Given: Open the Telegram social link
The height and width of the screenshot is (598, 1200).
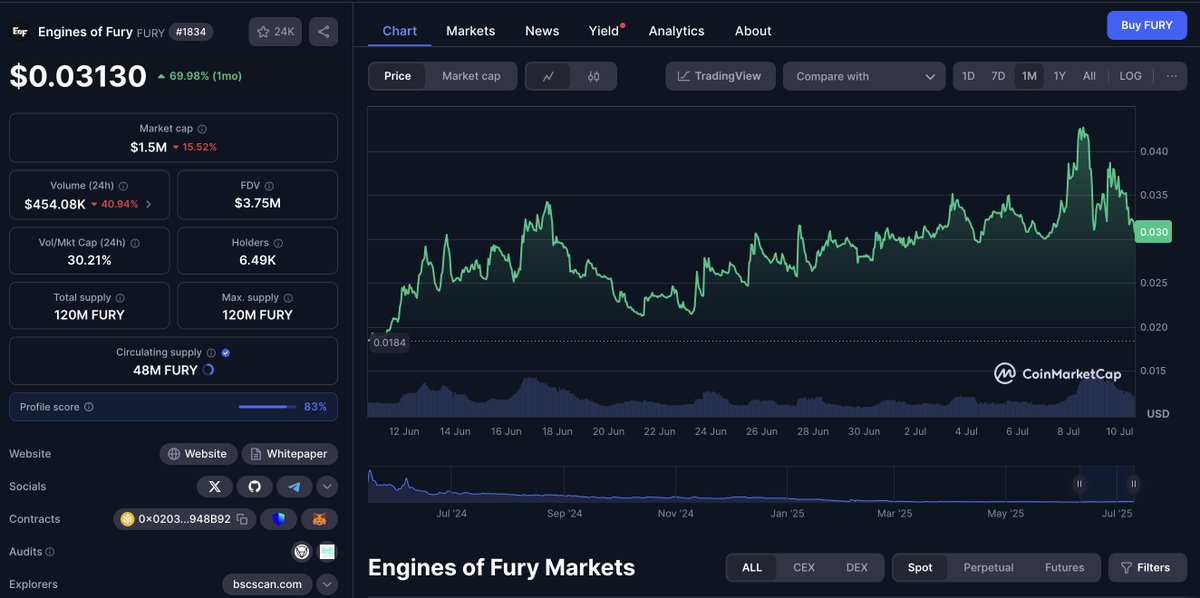Looking at the screenshot, I should point(294,487).
